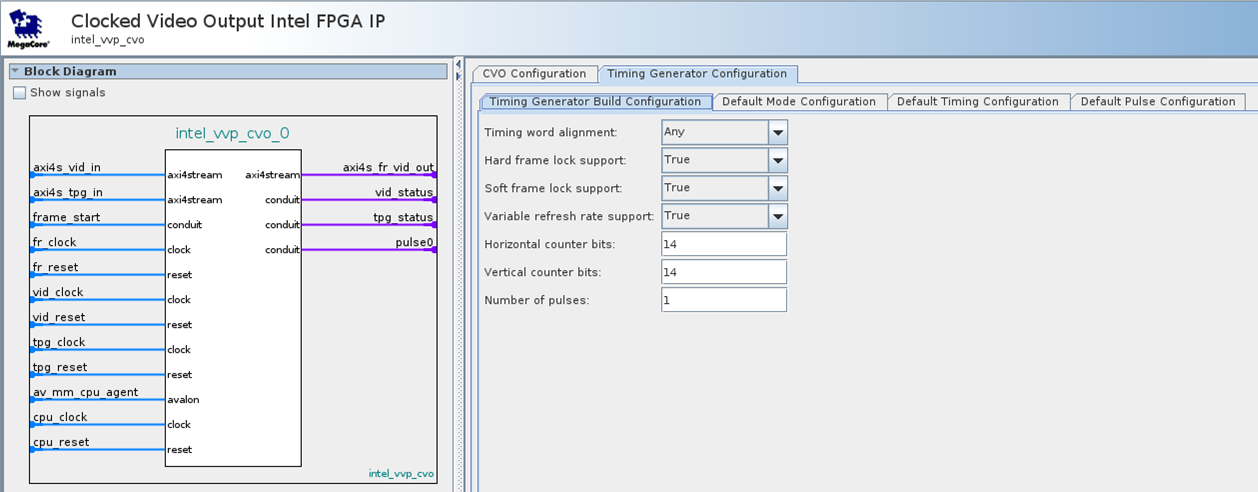Image resolution: width=1258 pixels, height=492 pixels.
Task: Click the Vertical counter bits field
Action: [x=723, y=272]
